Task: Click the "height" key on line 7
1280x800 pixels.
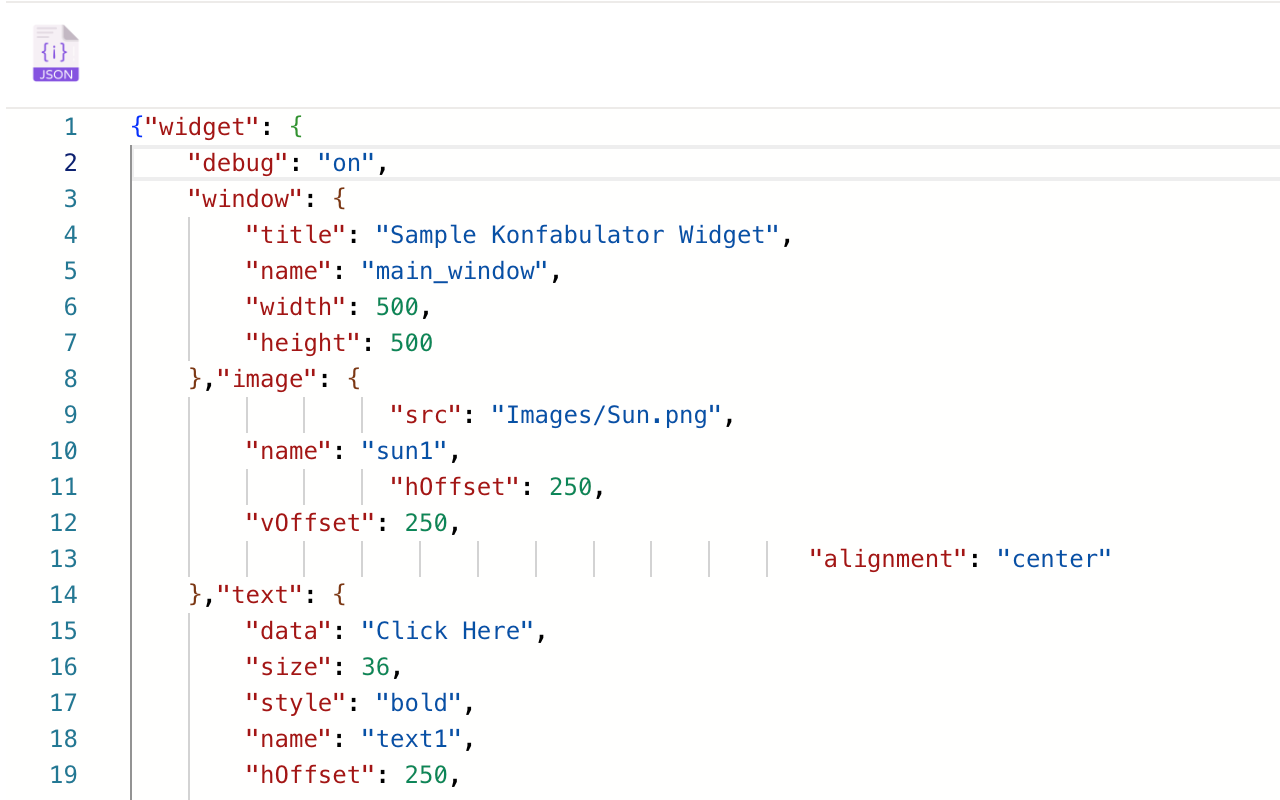Action: coord(304,343)
